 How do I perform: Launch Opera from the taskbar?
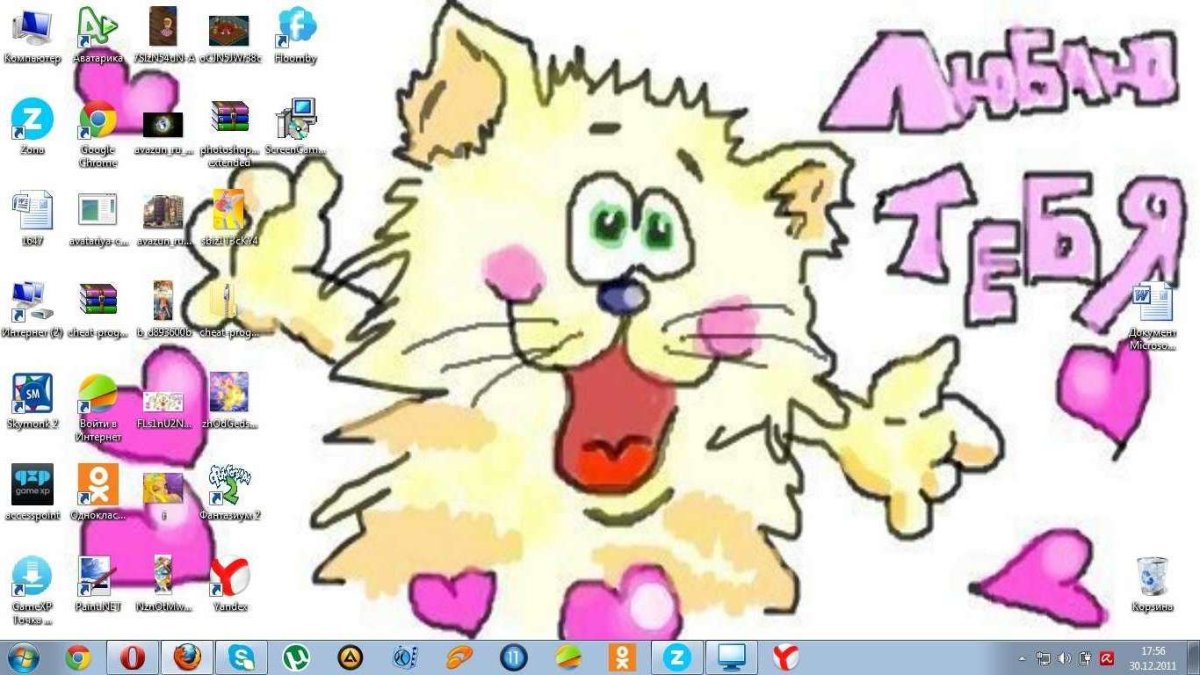pos(133,657)
